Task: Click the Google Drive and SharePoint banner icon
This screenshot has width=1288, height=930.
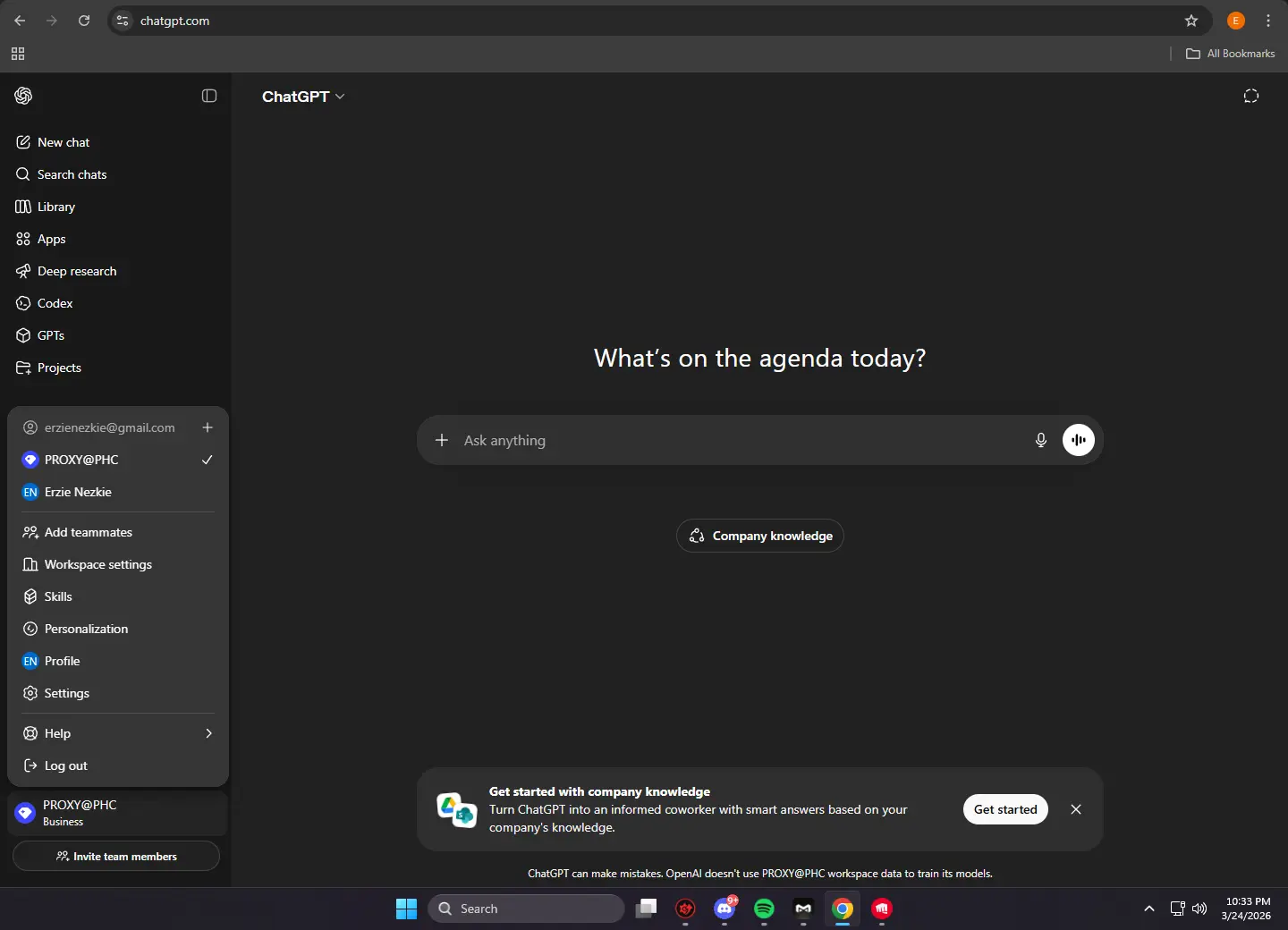Action: 456,809
